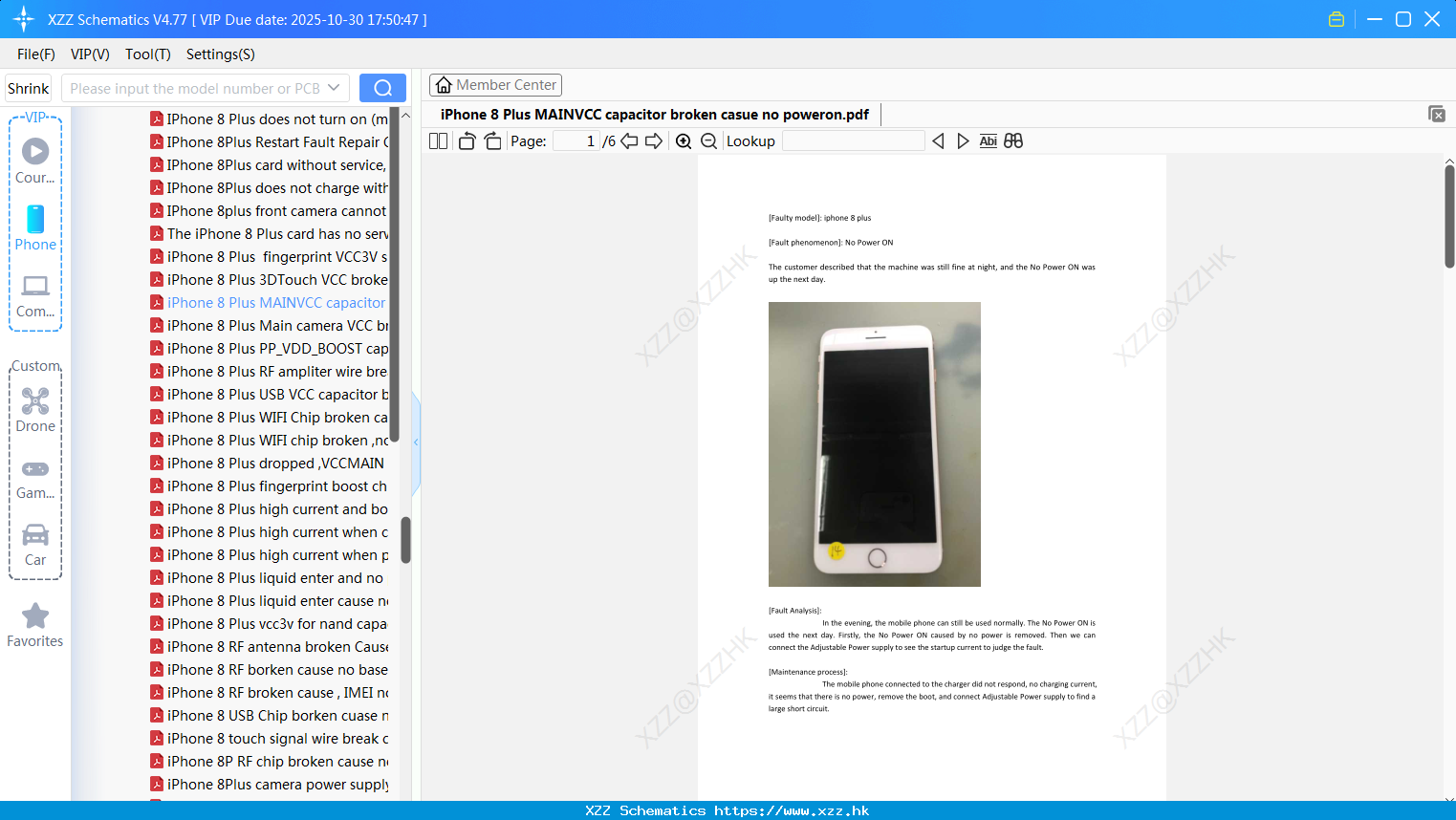Click the iPhone photo in the PDF
Viewport: 1456px width, 820px height.
tap(875, 444)
